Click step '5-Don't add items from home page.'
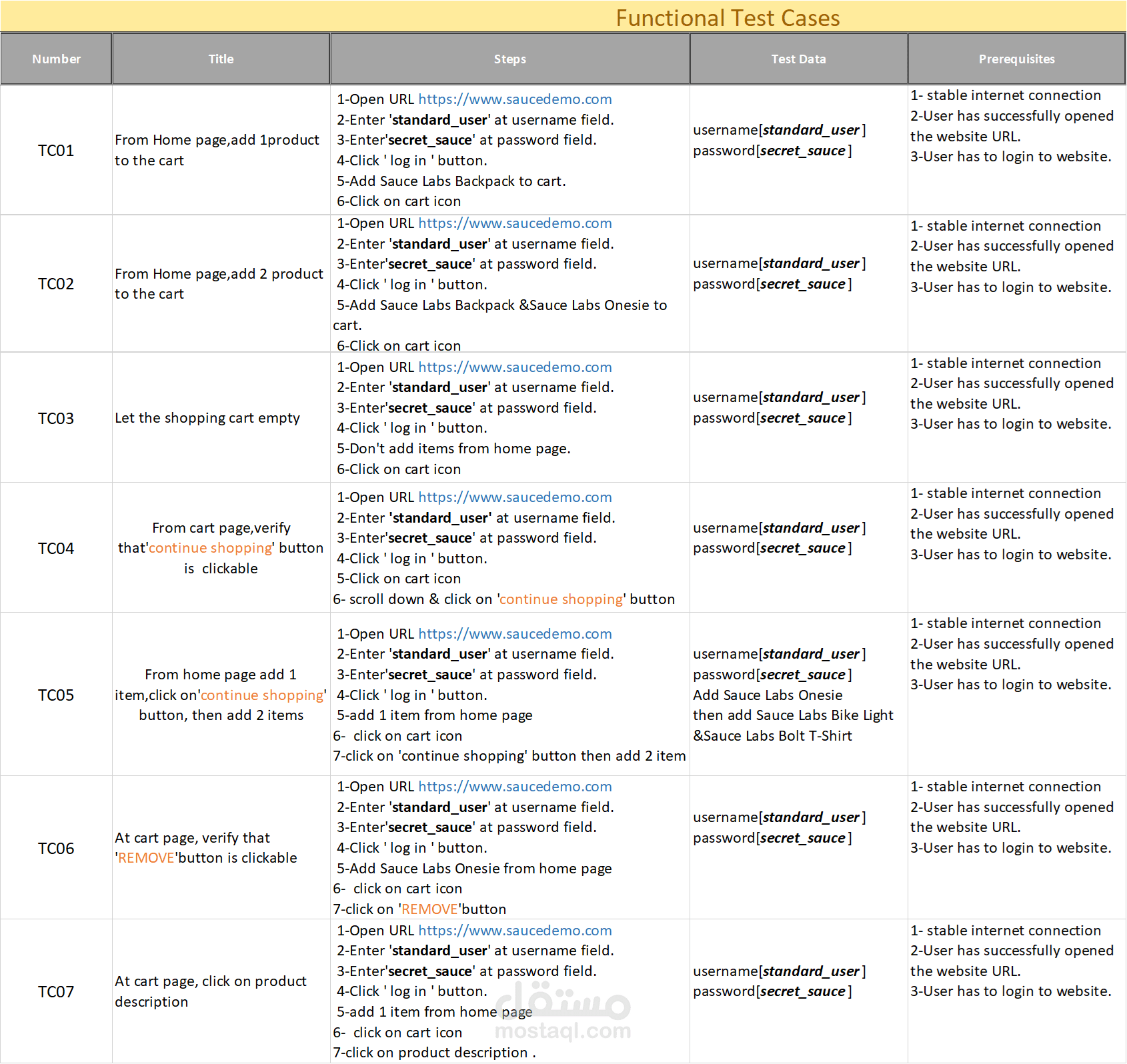This screenshot has width=1127, height=1064. 453,449
